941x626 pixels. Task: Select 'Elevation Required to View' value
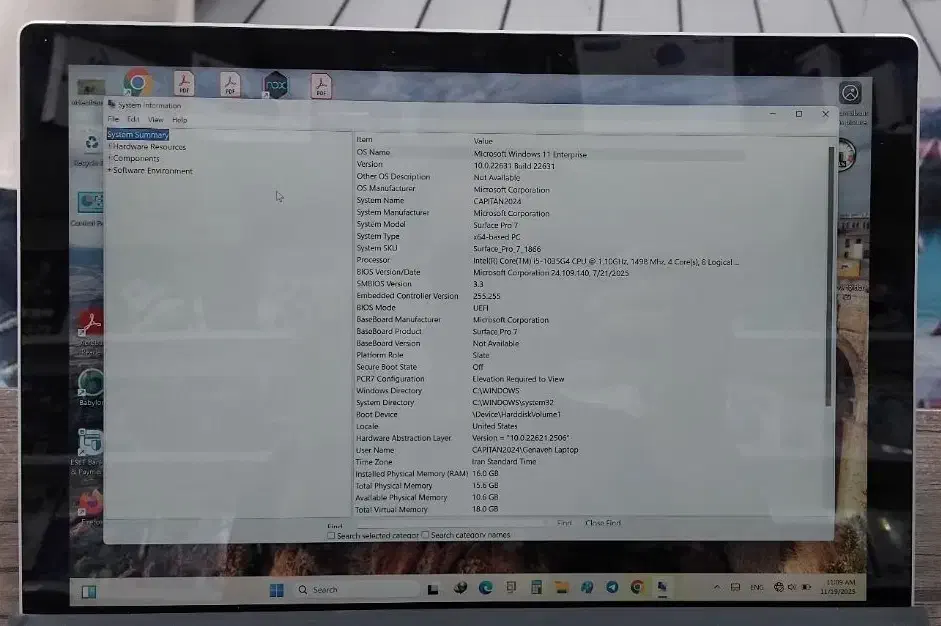(x=518, y=379)
